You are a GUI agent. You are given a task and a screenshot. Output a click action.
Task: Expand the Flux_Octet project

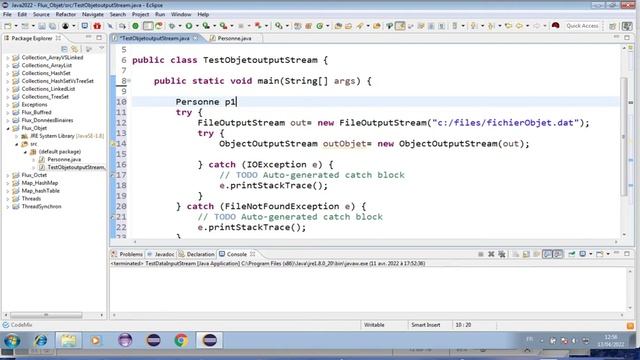point(7,175)
